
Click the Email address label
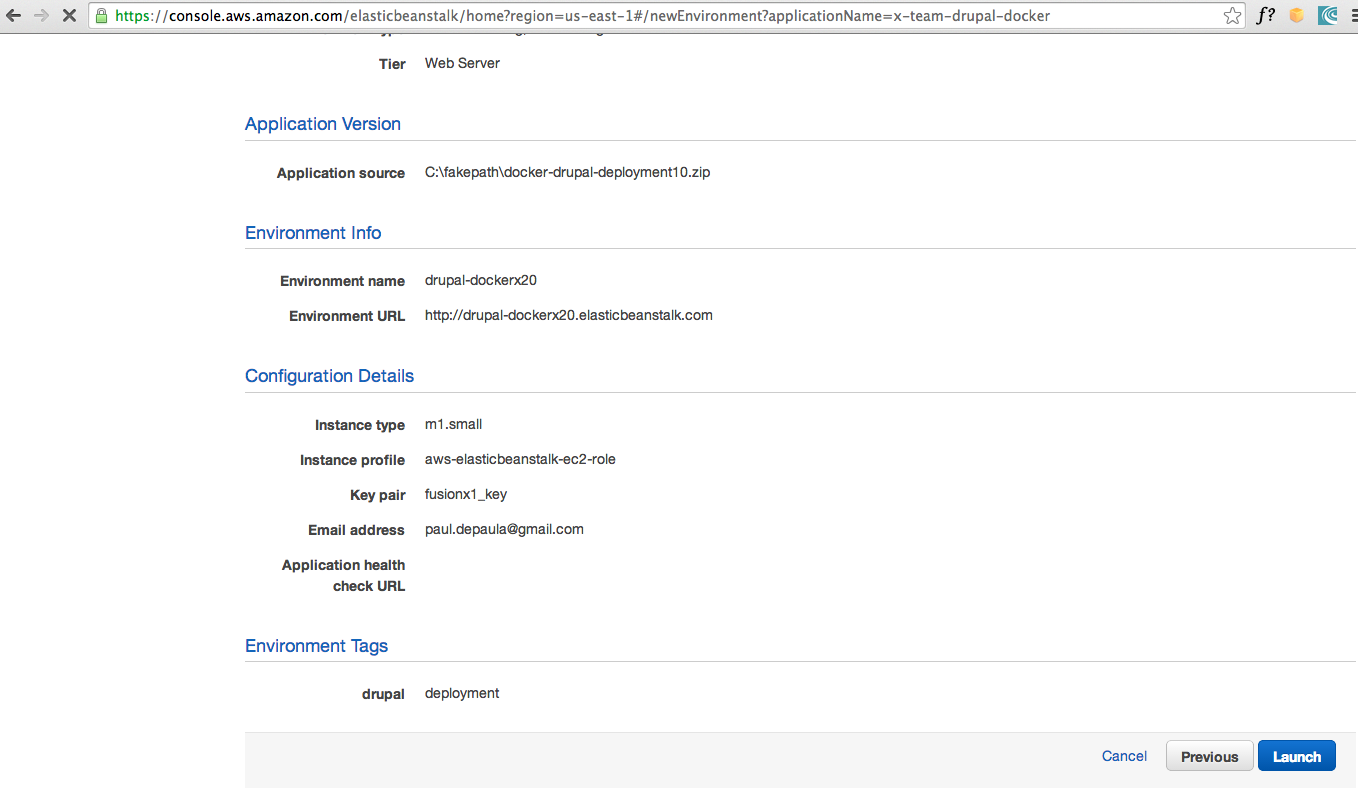(x=356, y=530)
